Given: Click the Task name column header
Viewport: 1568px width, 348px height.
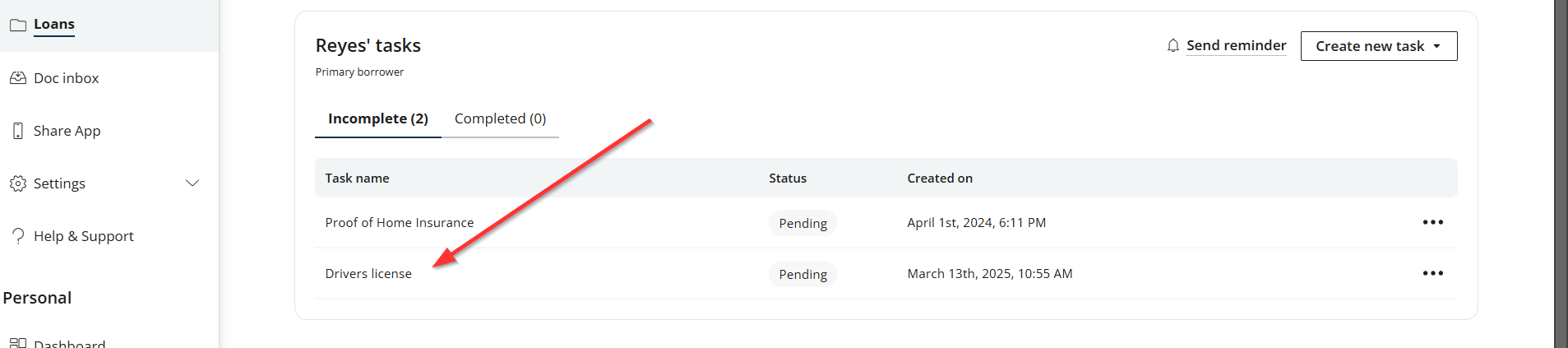Looking at the screenshot, I should (x=357, y=179).
